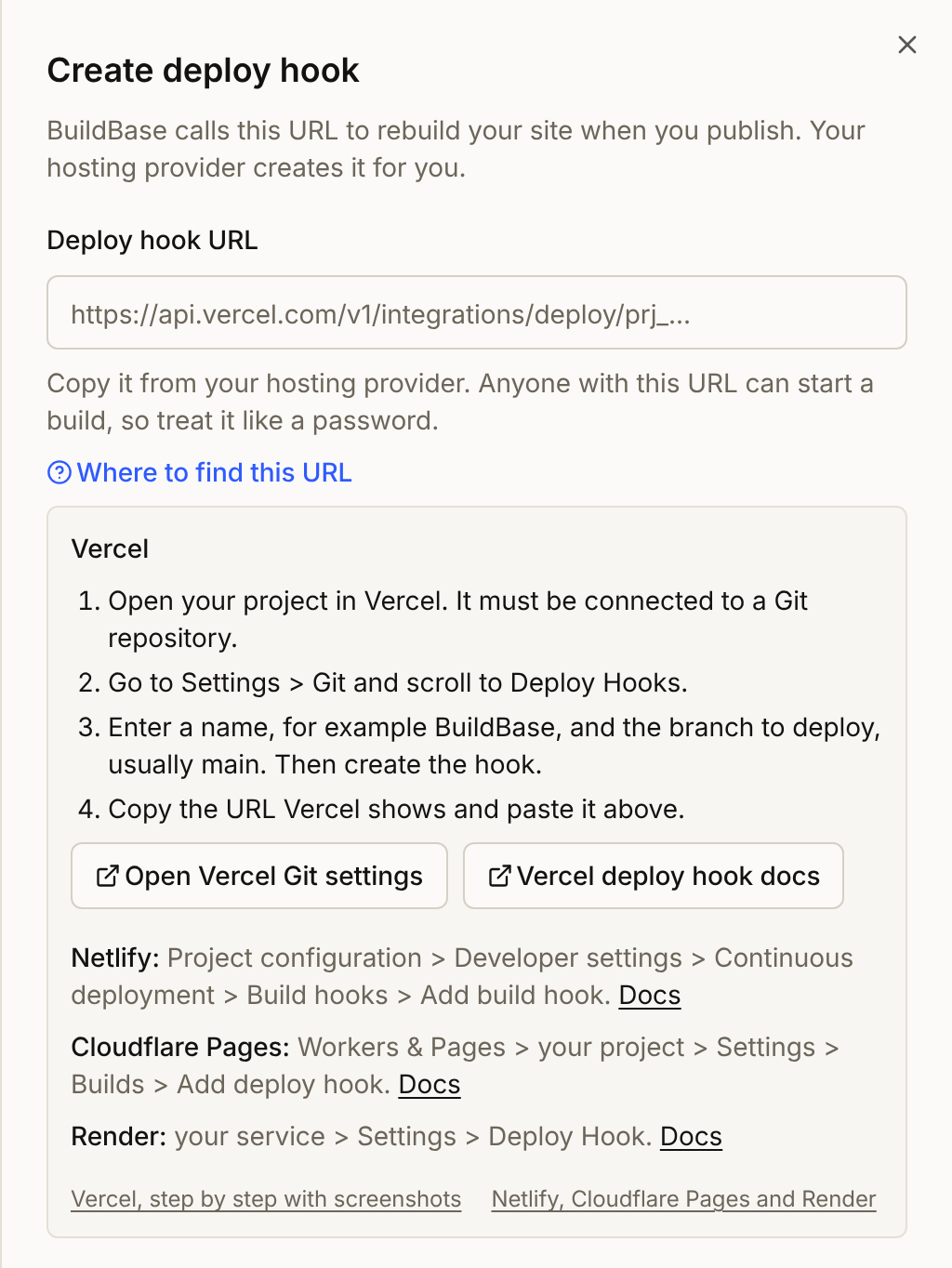Open Vercel, step by step with screenshots link
The image size is (952, 1268).
point(266,1199)
